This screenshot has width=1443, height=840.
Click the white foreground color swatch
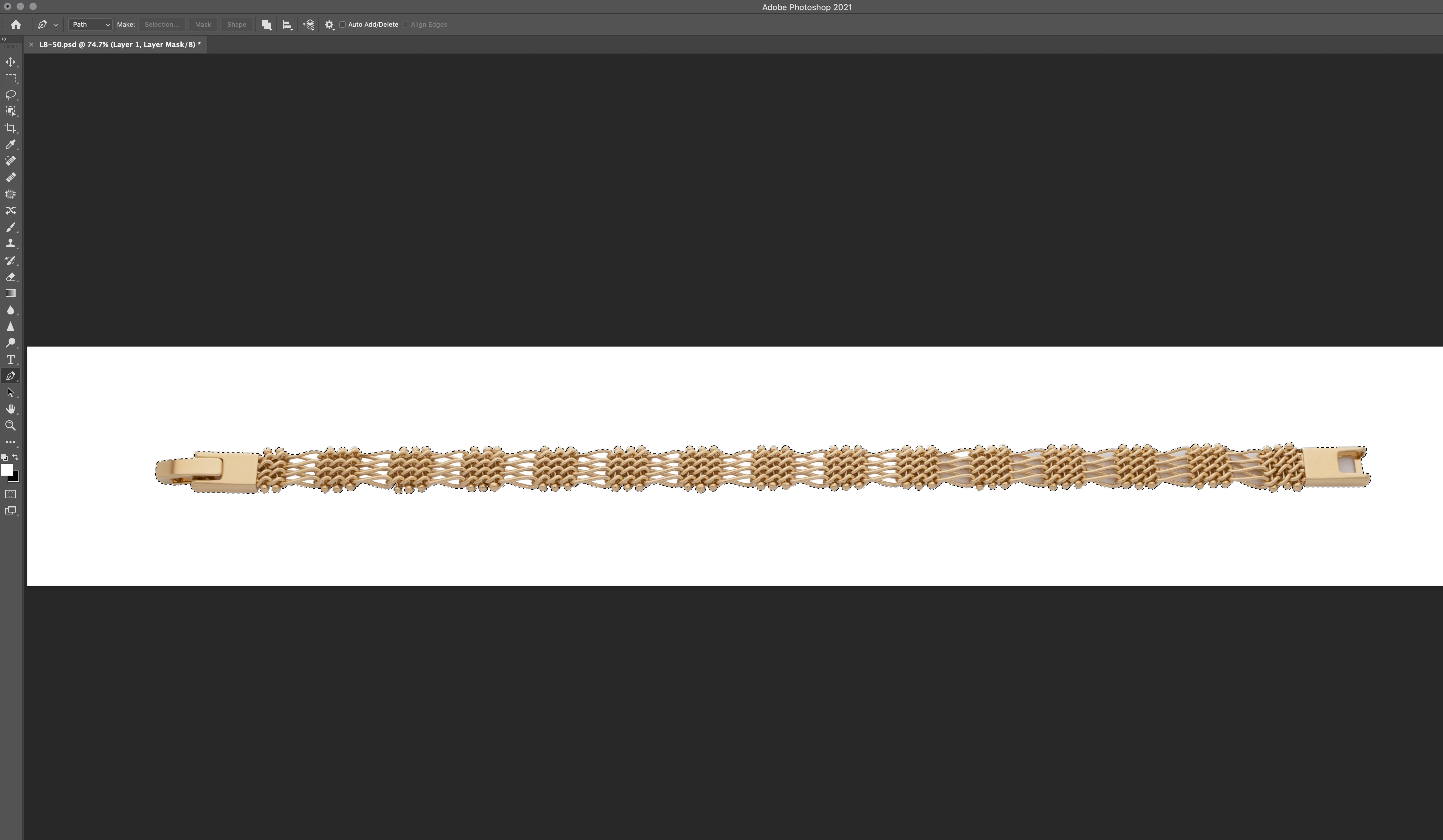6,470
